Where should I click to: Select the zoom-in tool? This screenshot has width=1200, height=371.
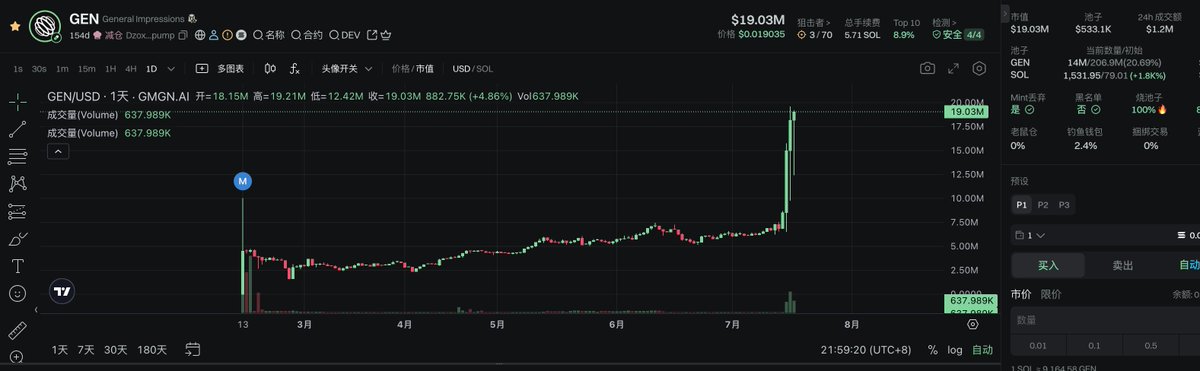click(x=17, y=358)
